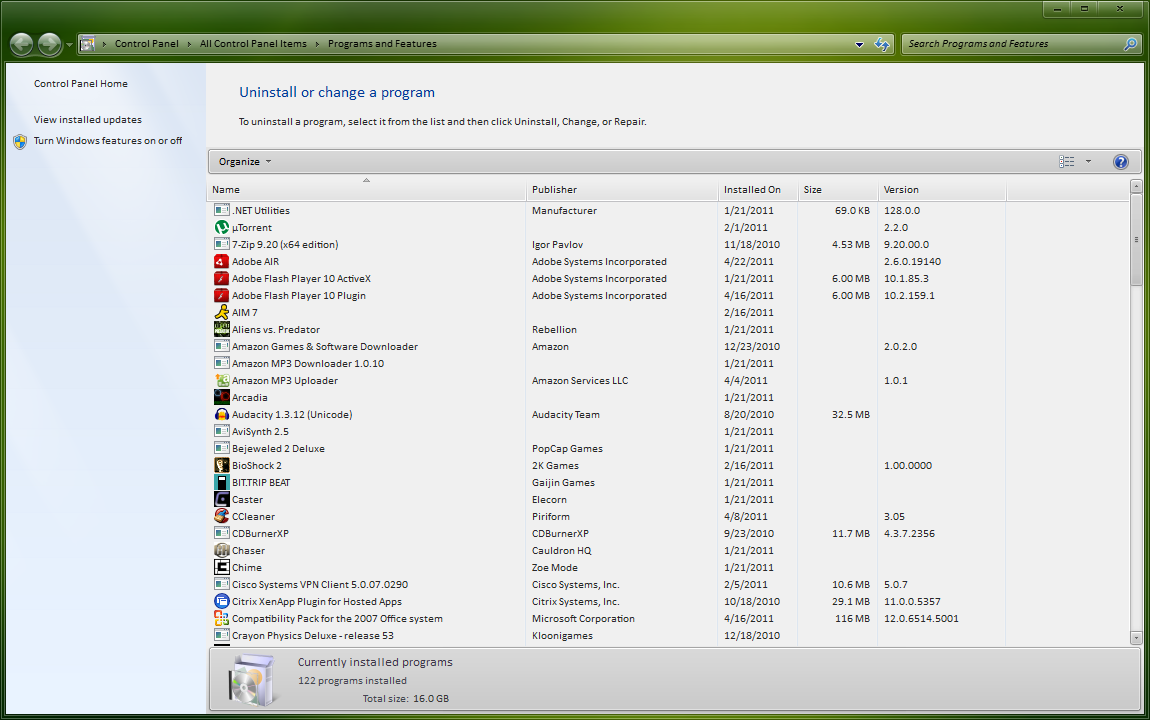Click the BioShock 2 icon
This screenshot has height=720, width=1150.
[x=221, y=466]
